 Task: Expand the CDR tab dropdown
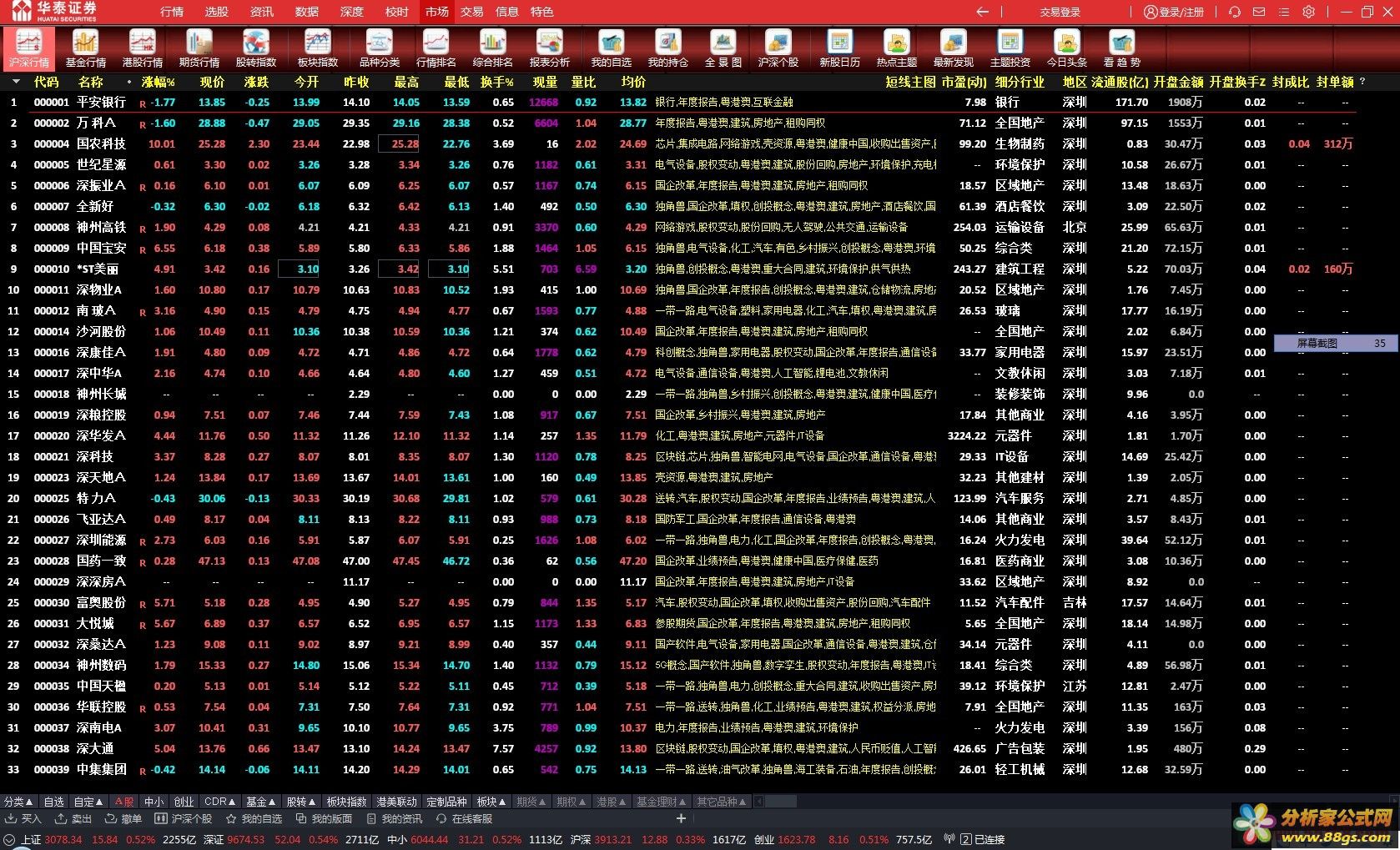[x=220, y=802]
